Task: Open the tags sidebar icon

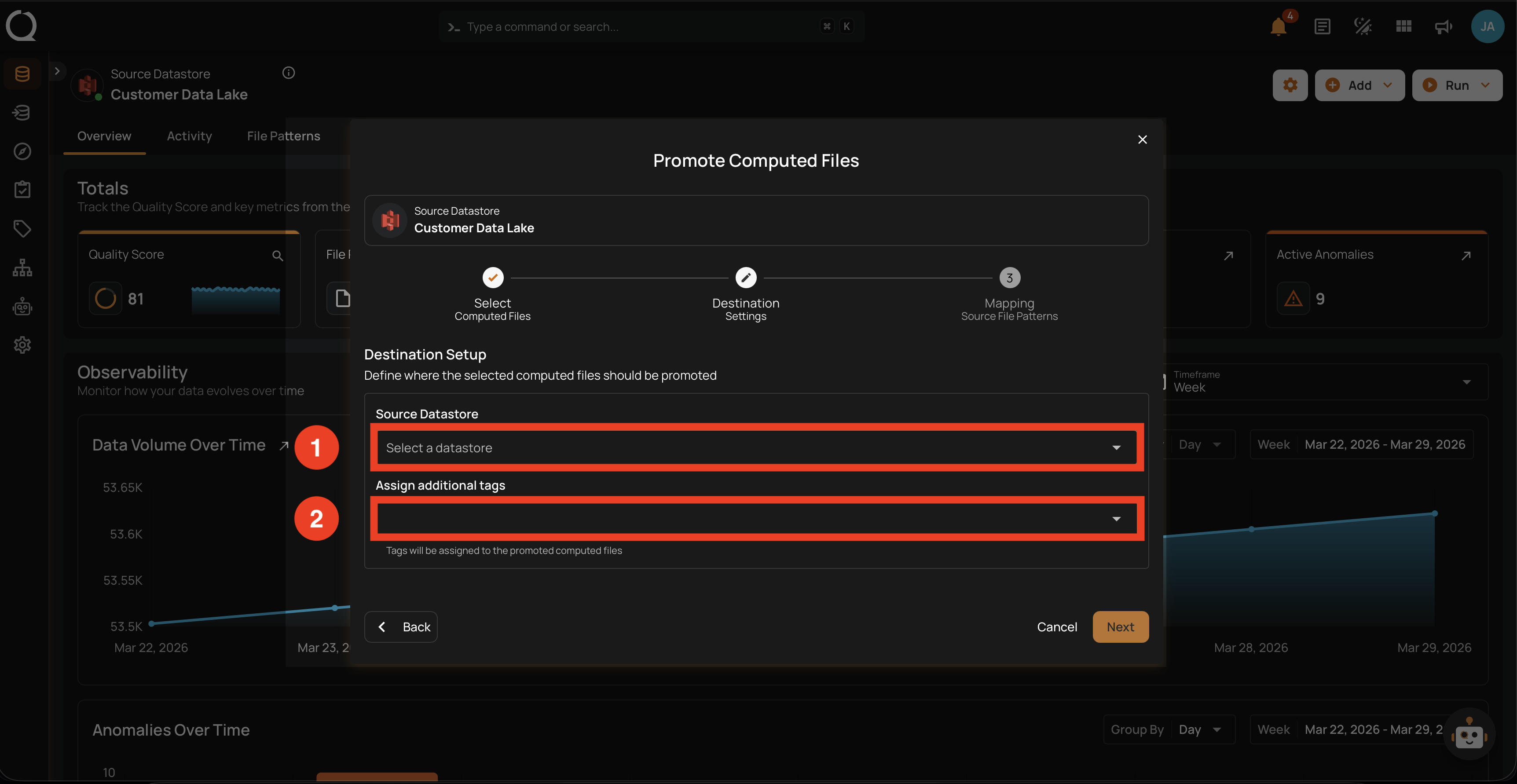Action: [x=22, y=228]
